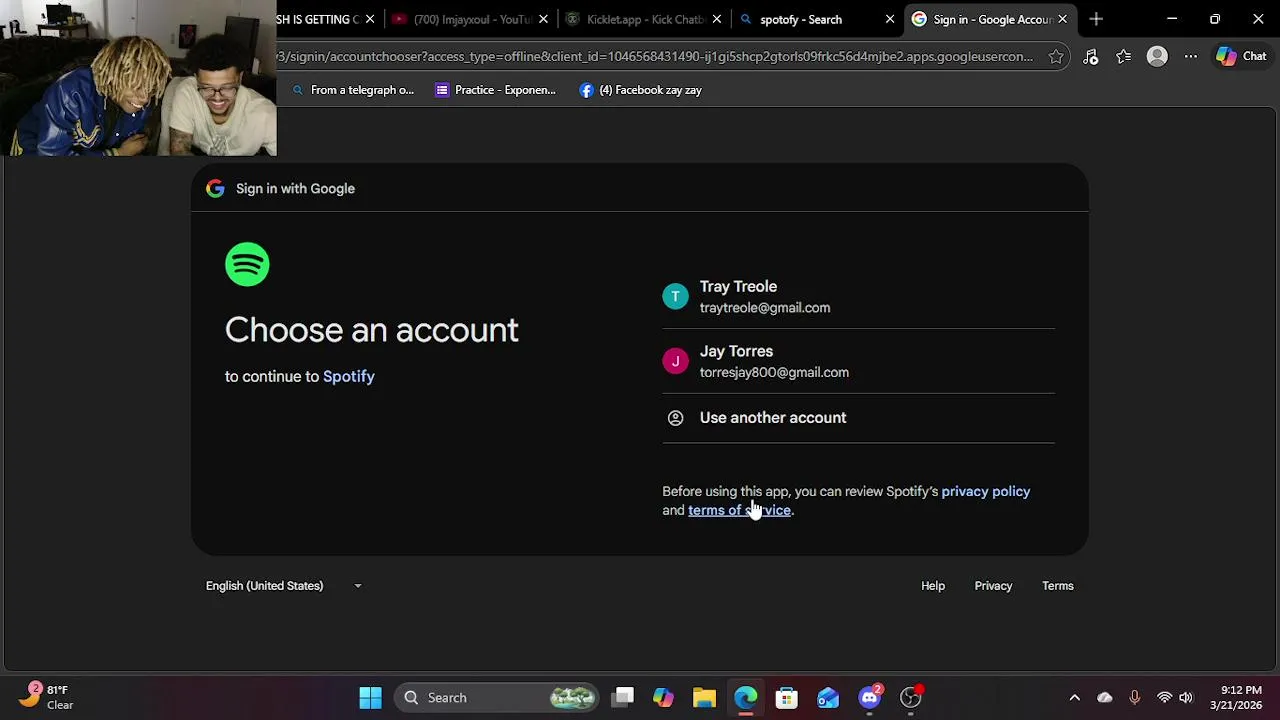Click the Spotify logo icon
This screenshot has height=720, width=1280.
247,265
